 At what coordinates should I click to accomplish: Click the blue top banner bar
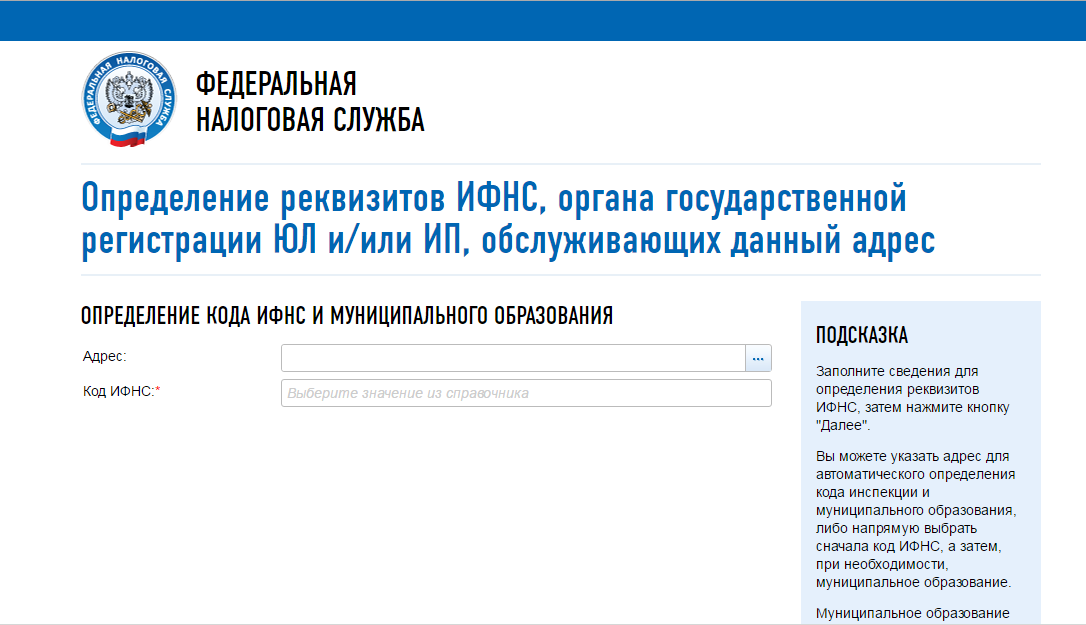(x=543, y=17)
